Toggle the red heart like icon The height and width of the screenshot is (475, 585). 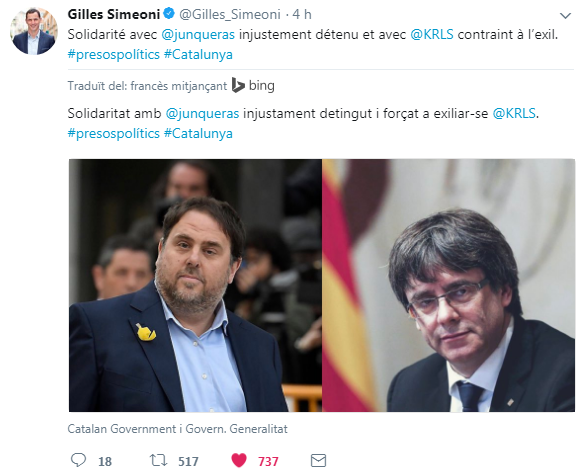tap(239, 460)
